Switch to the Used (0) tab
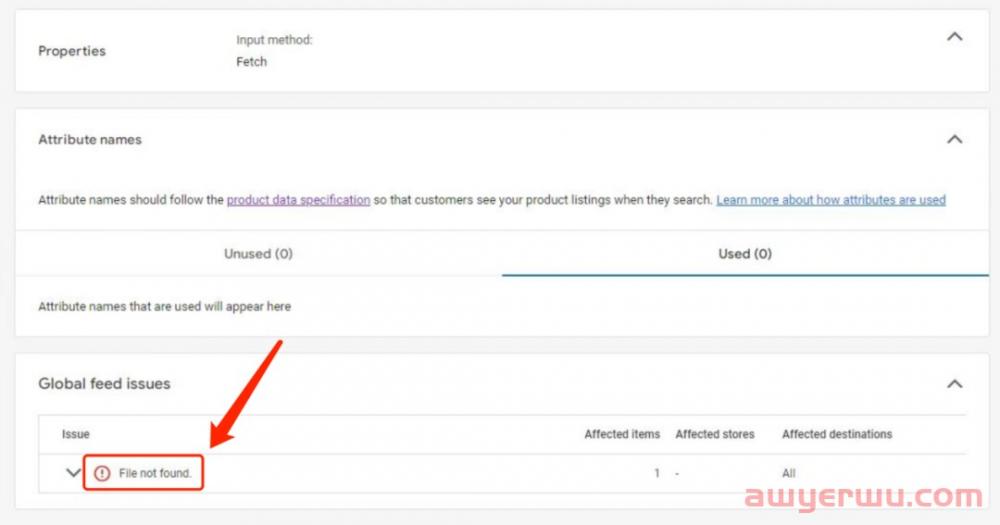Viewport: 1000px width, 525px height. click(745, 253)
